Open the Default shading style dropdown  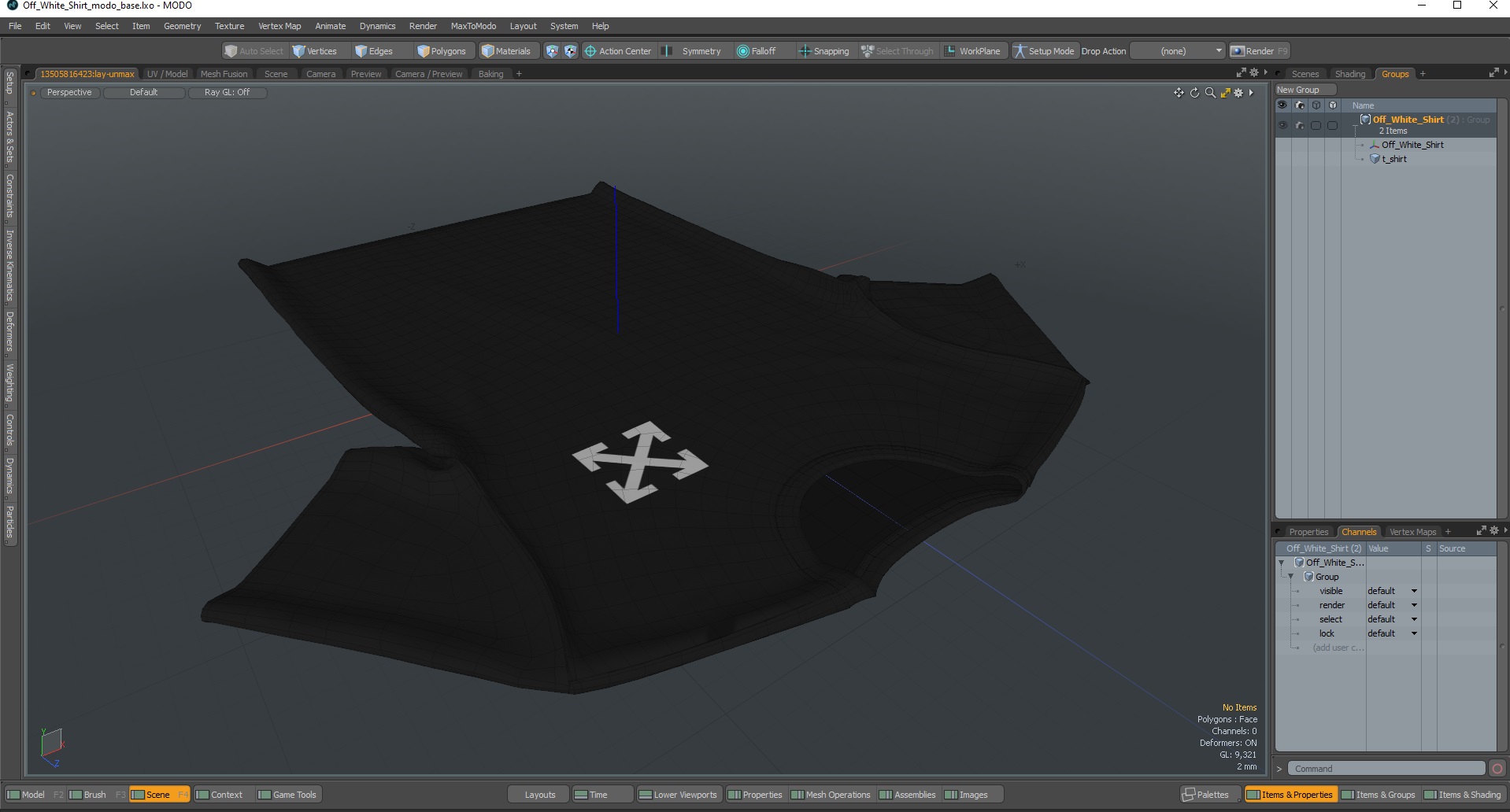(x=144, y=93)
